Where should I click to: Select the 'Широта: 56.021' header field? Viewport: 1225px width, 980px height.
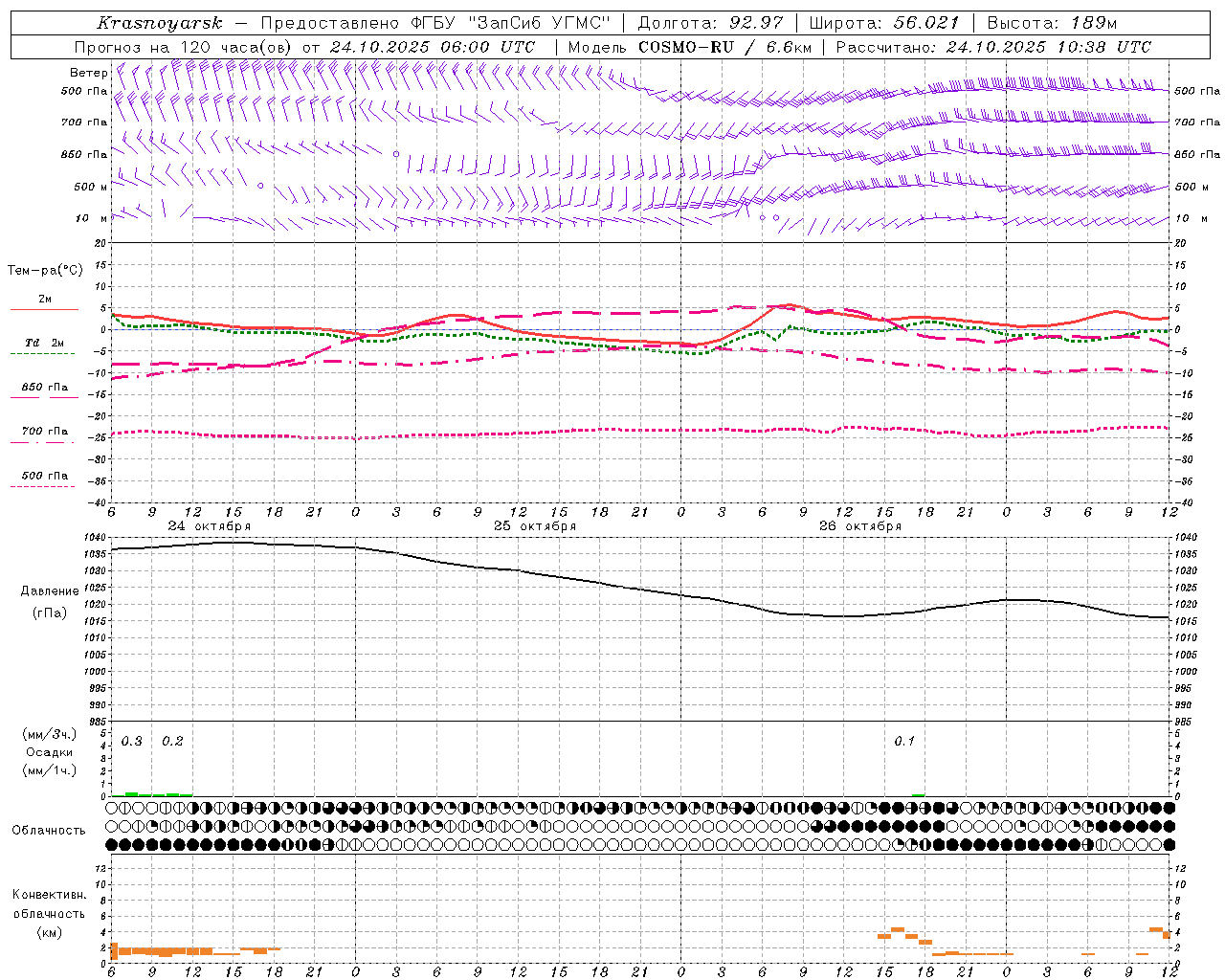(884, 23)
